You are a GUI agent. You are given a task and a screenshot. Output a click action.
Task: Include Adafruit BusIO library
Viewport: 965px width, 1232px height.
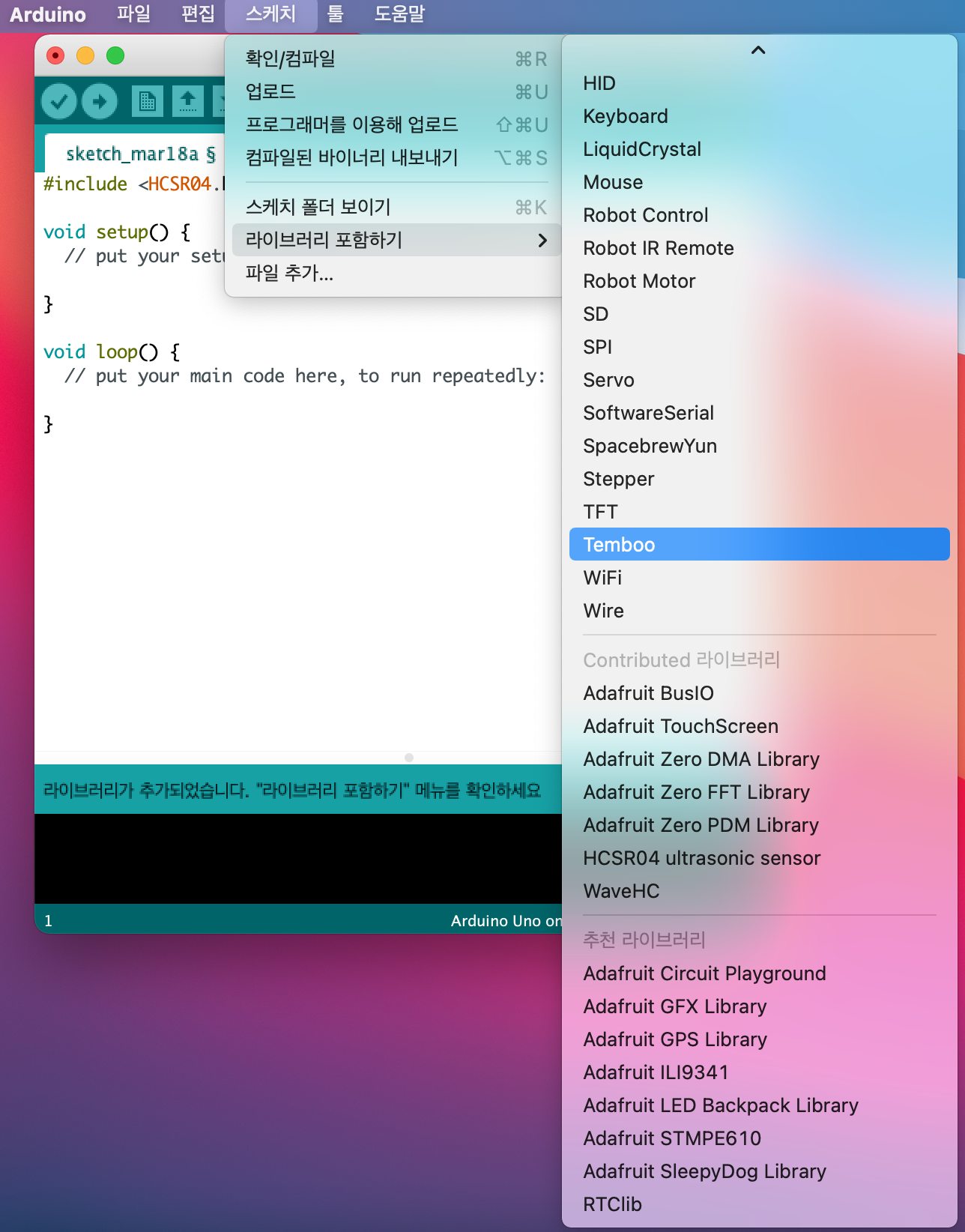click(760, 693)
